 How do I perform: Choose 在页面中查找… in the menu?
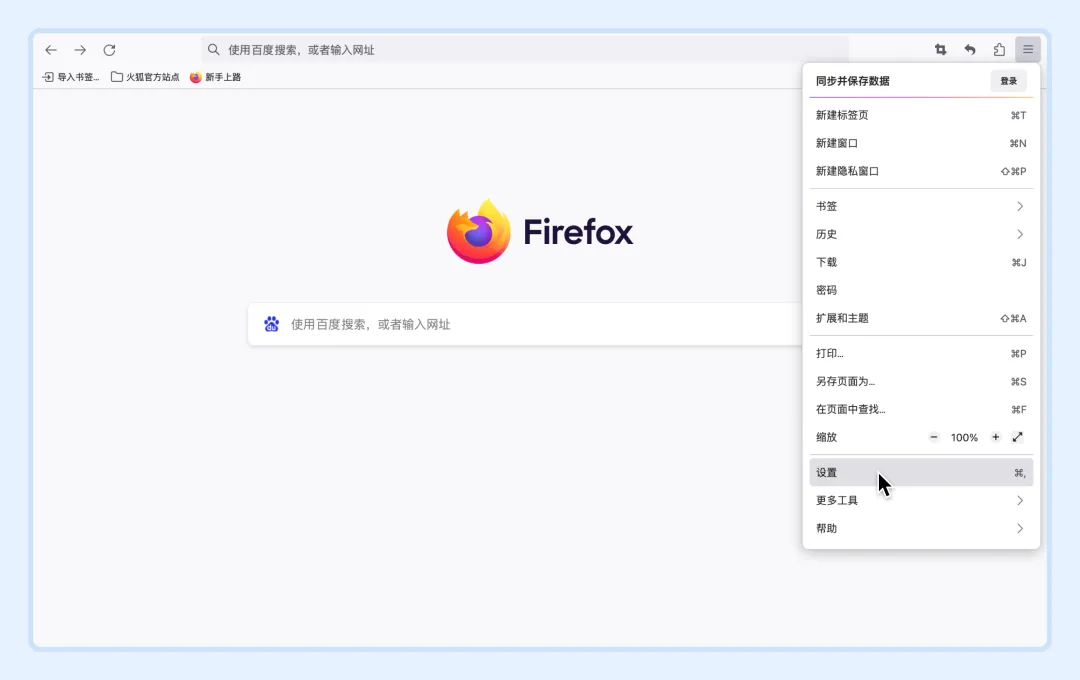pos(921,409)
